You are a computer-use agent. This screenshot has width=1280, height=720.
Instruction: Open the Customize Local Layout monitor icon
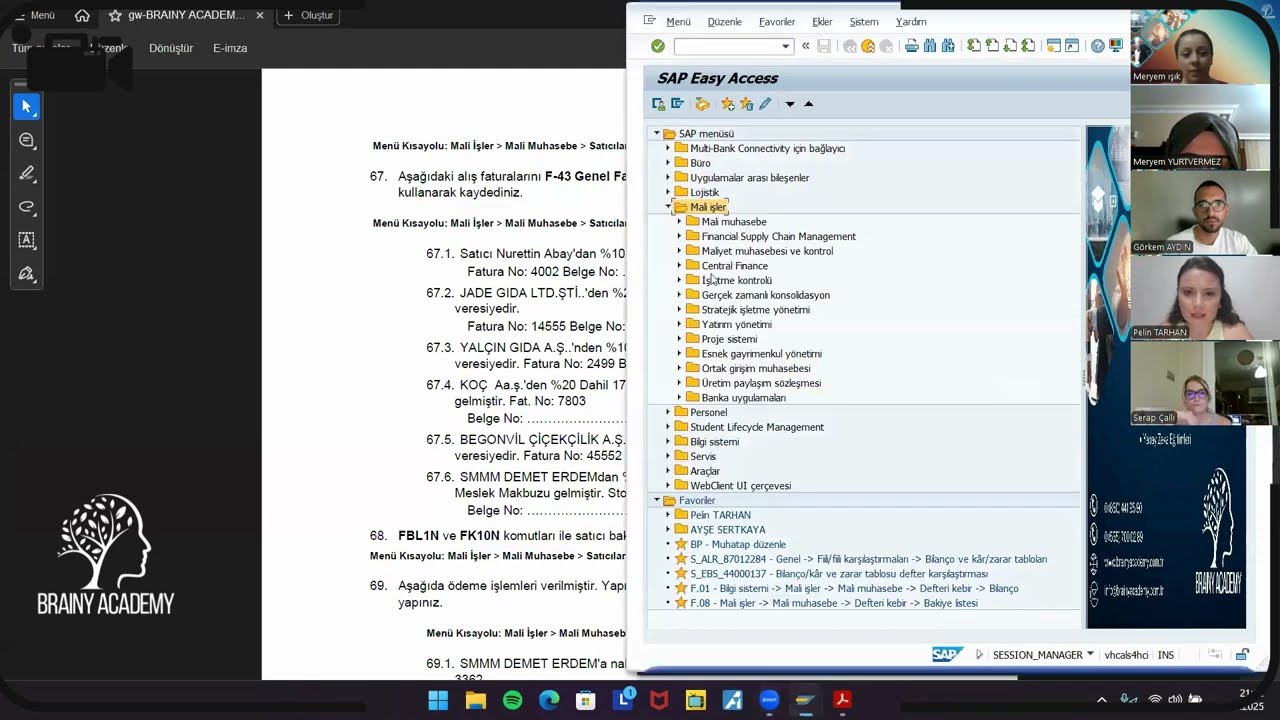point(1116,46)
